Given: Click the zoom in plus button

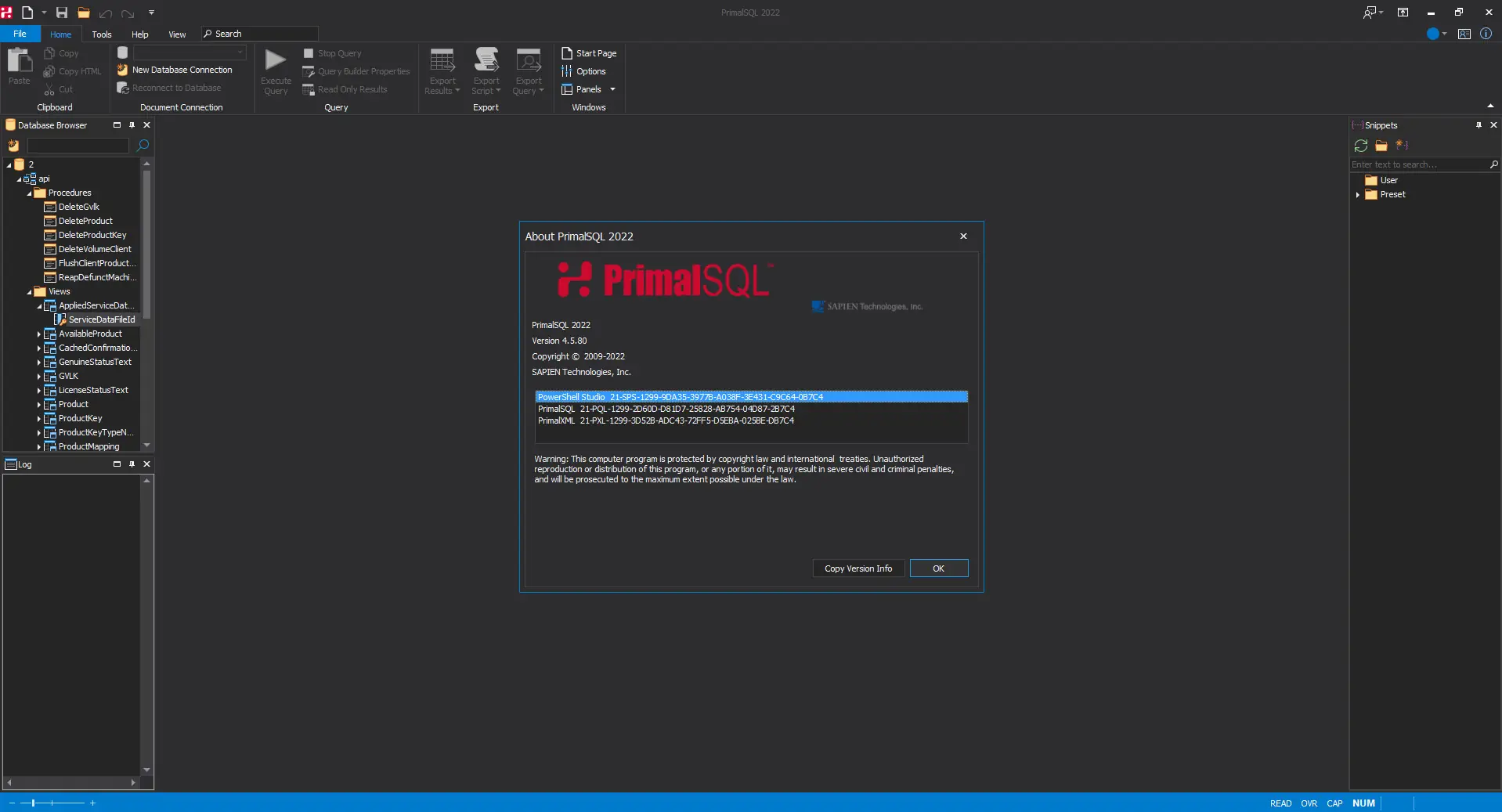Looking at the screenshot, I should (92, 803).
